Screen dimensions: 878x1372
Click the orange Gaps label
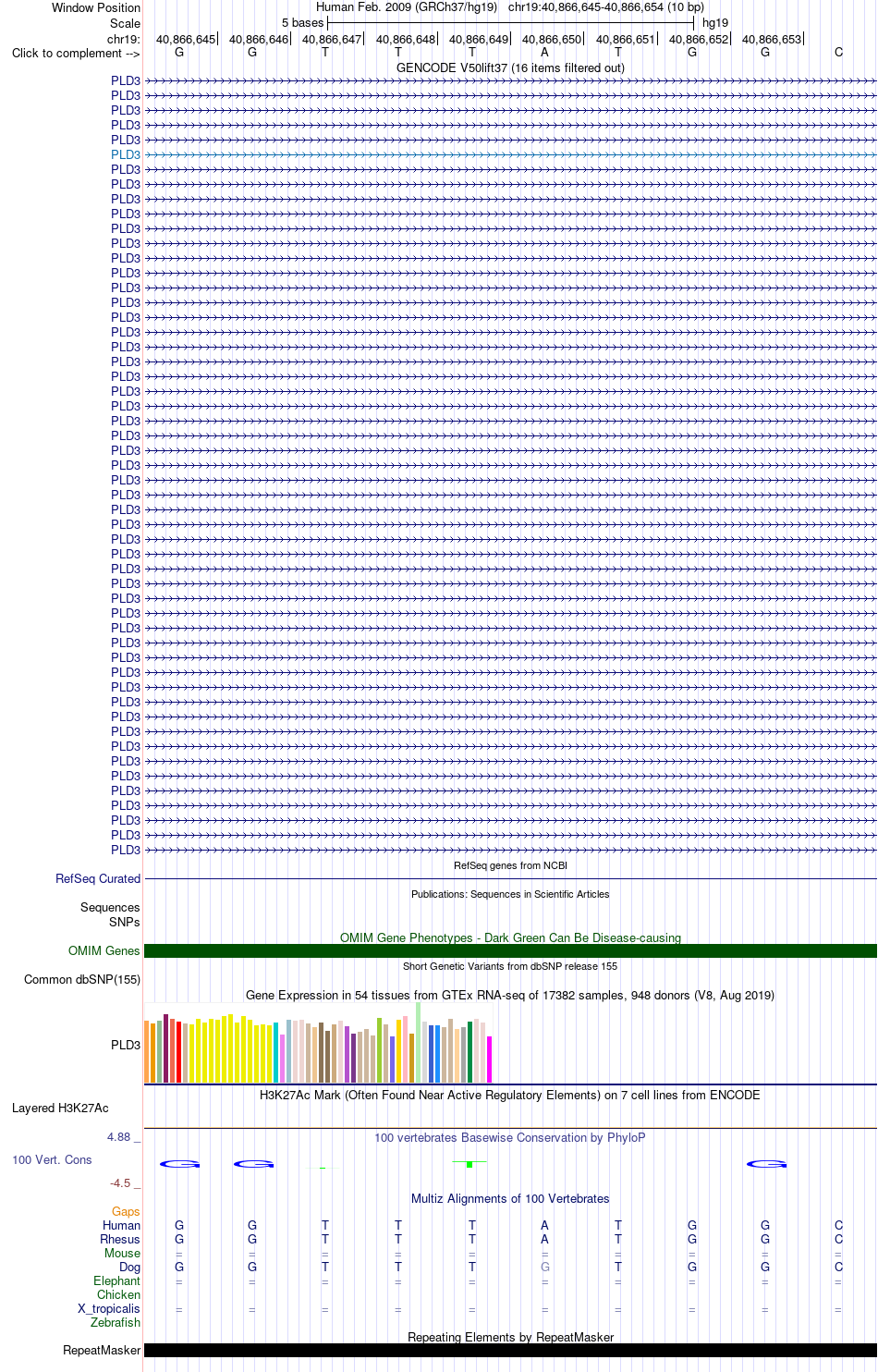tap(126, 1211)
